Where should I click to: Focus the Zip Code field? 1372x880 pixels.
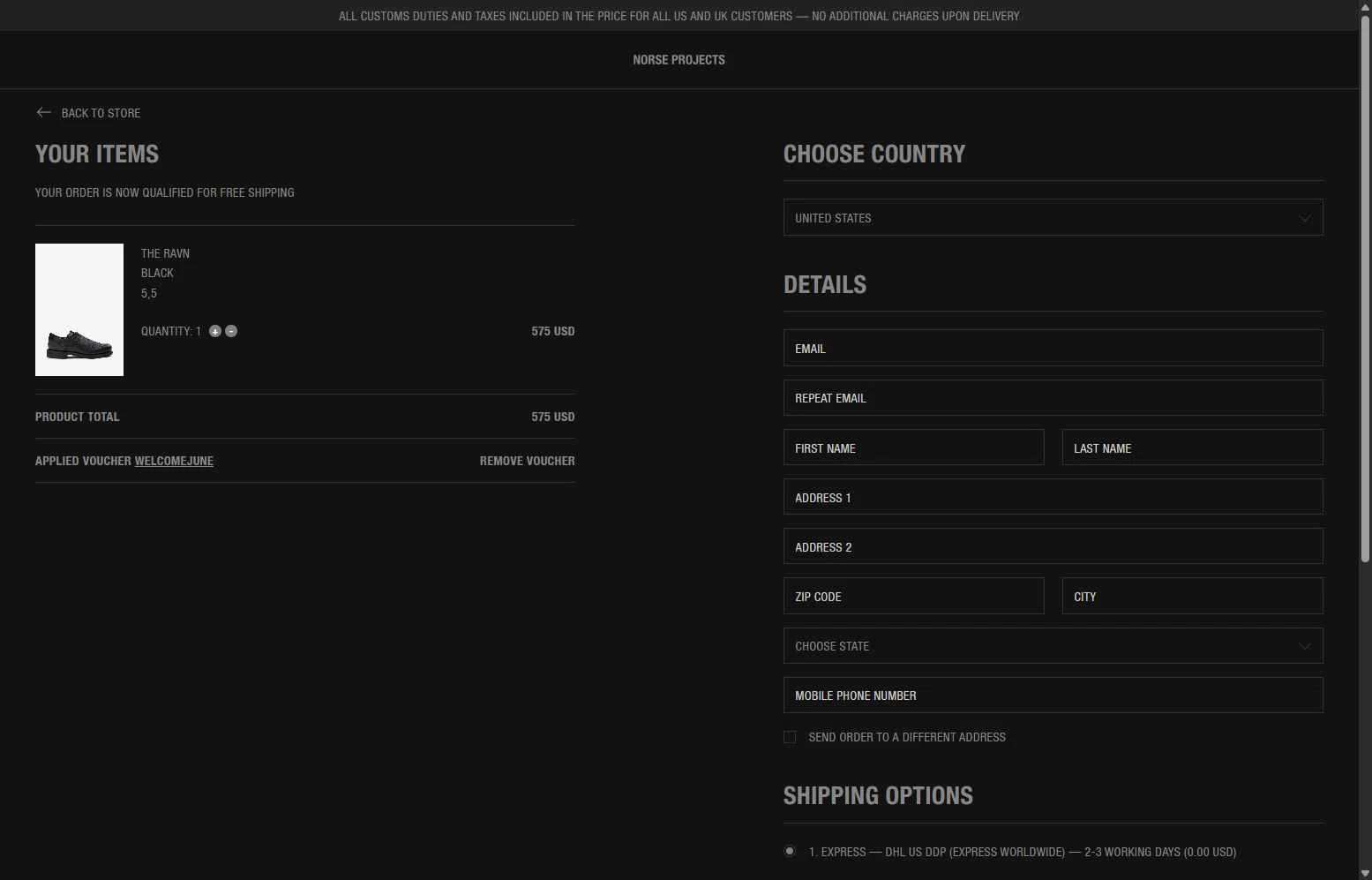coord(913,596)
